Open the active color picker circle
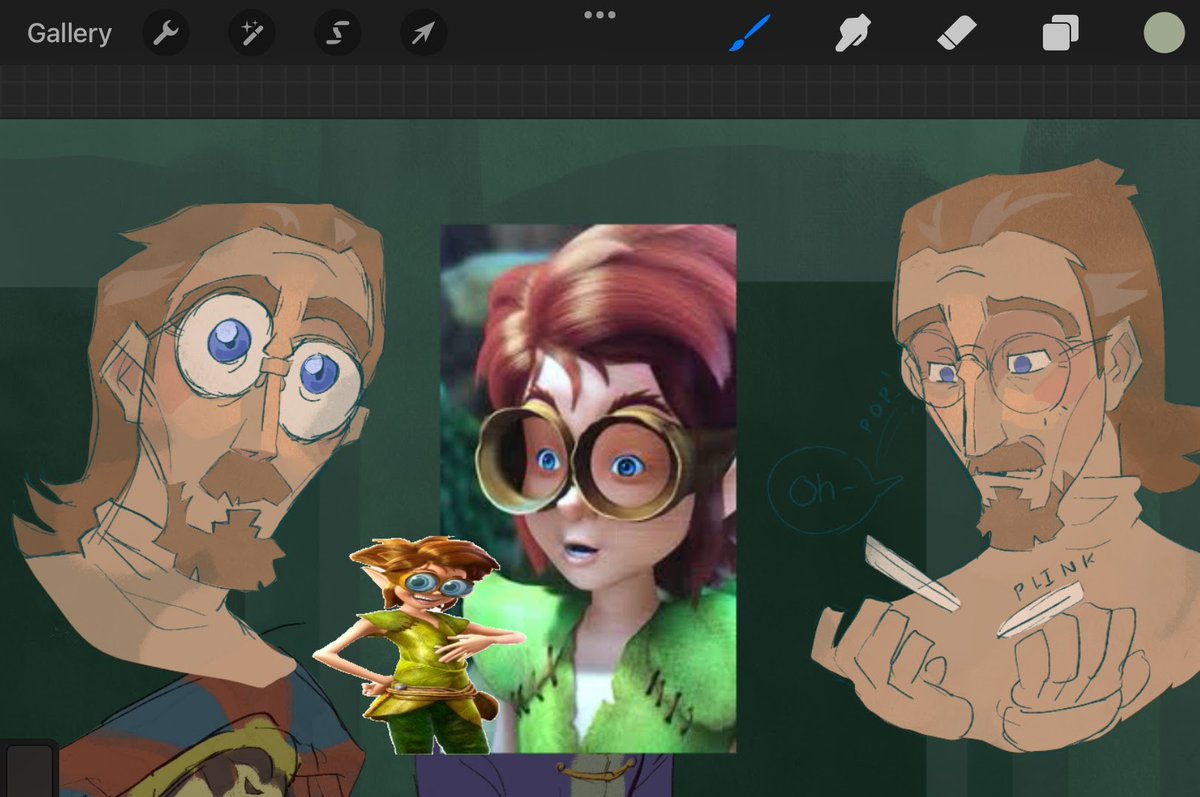The image size is (1200, 797). click(x=1164, y=33)
